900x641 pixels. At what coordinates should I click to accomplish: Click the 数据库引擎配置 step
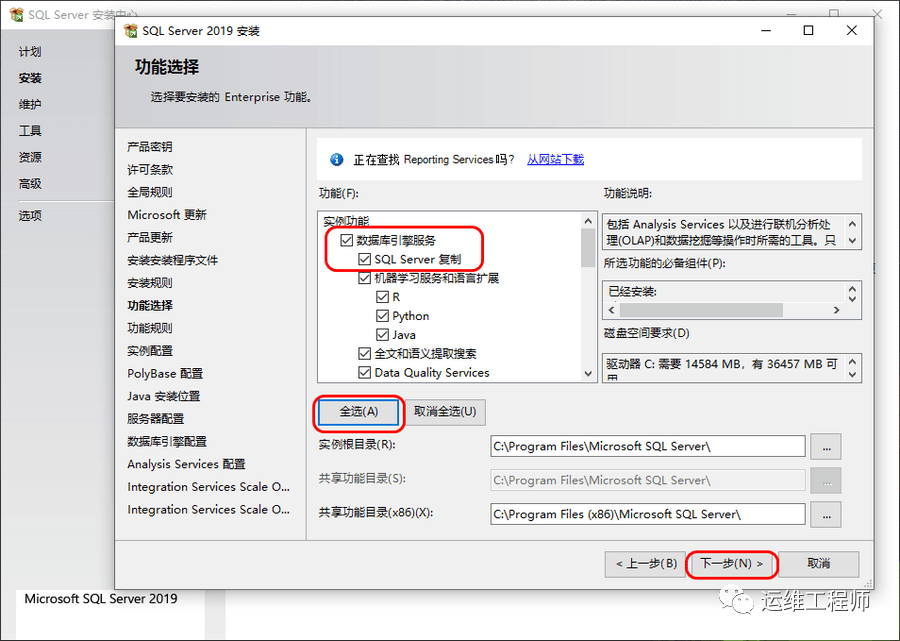point(167,441)
